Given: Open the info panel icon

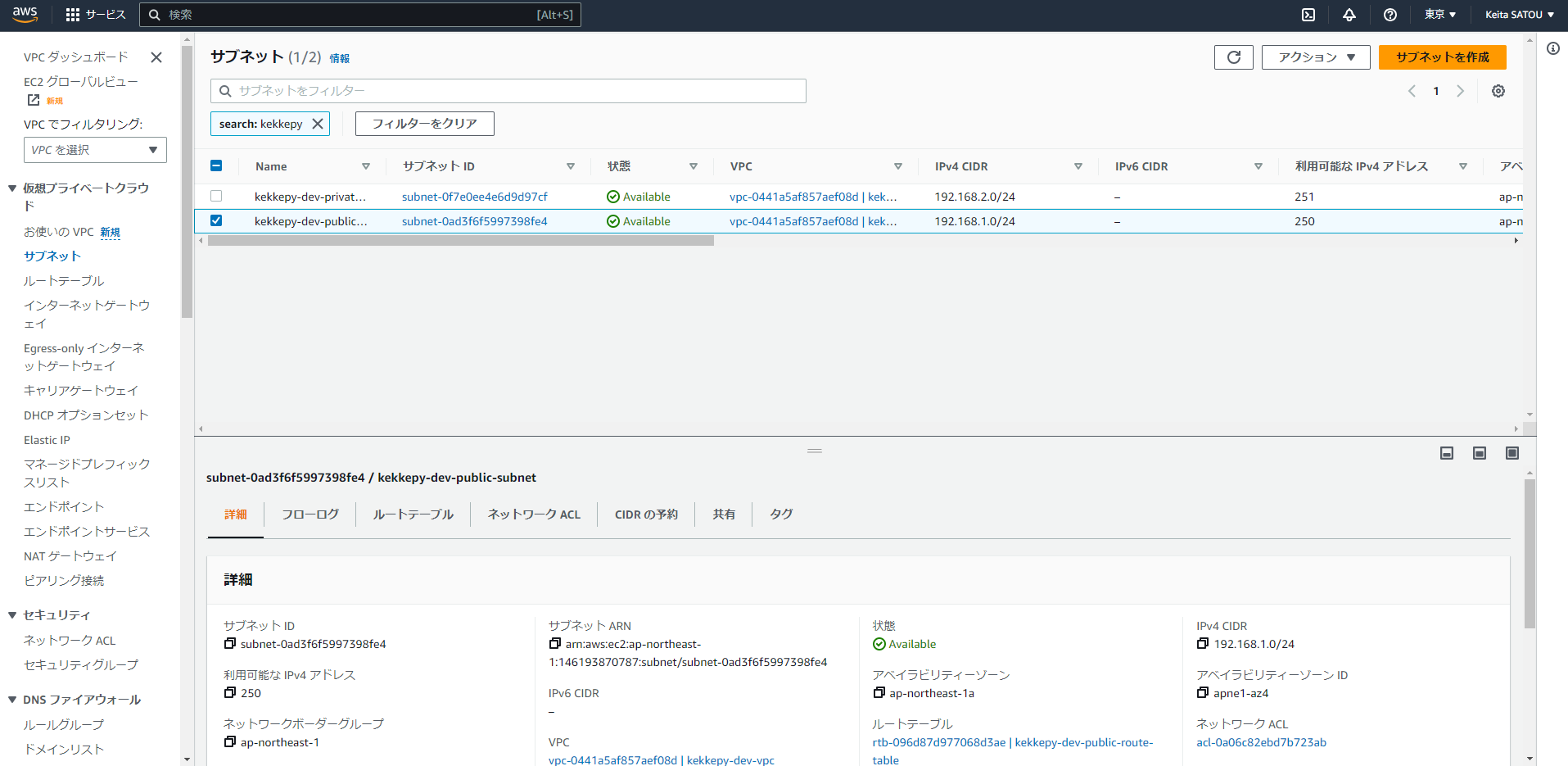Looking at the screenshot, I should tap(1553, 48).
